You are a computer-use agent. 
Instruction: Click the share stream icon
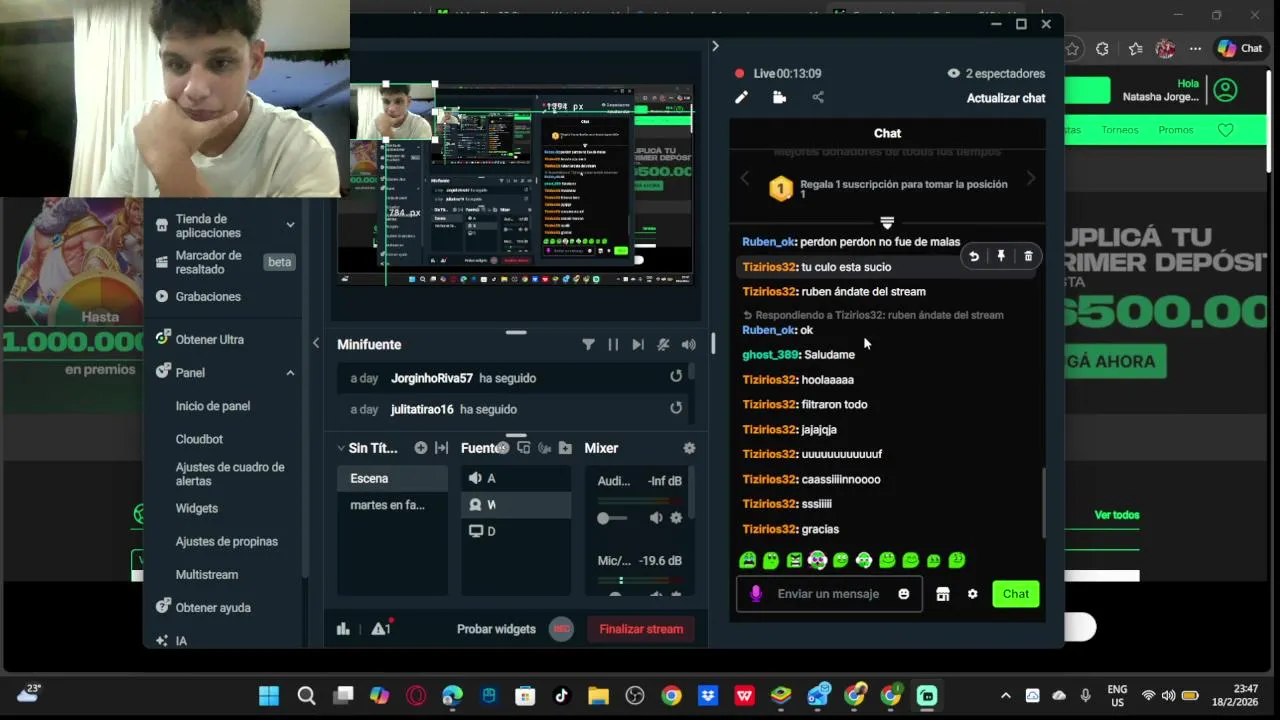(818, 97)
